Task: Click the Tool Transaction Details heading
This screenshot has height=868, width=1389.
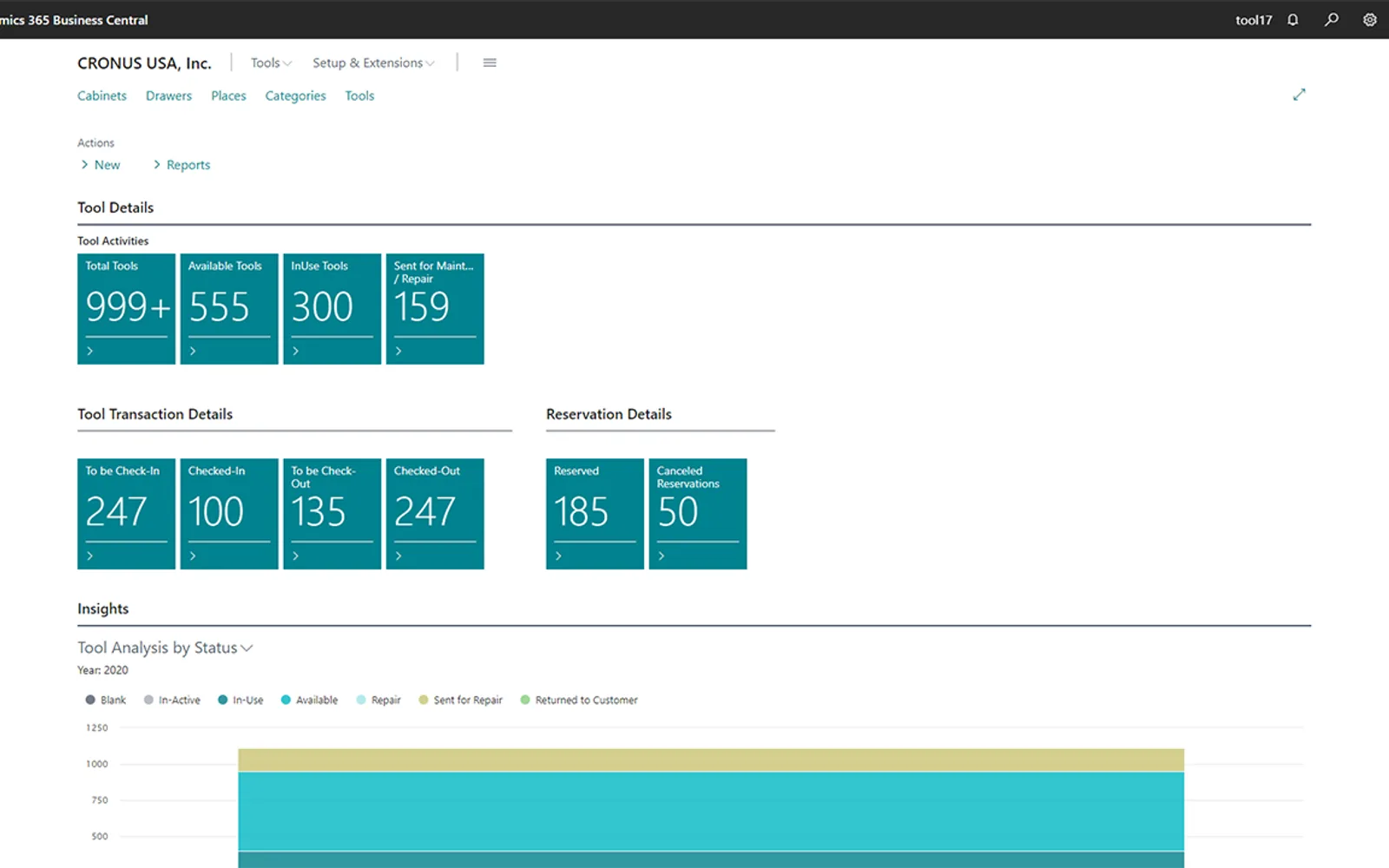Action: point(155,414)
